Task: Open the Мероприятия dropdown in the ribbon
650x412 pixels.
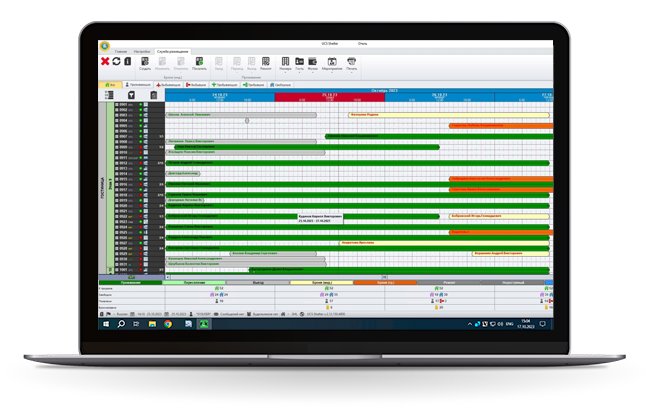Action: tap(332, 65)
